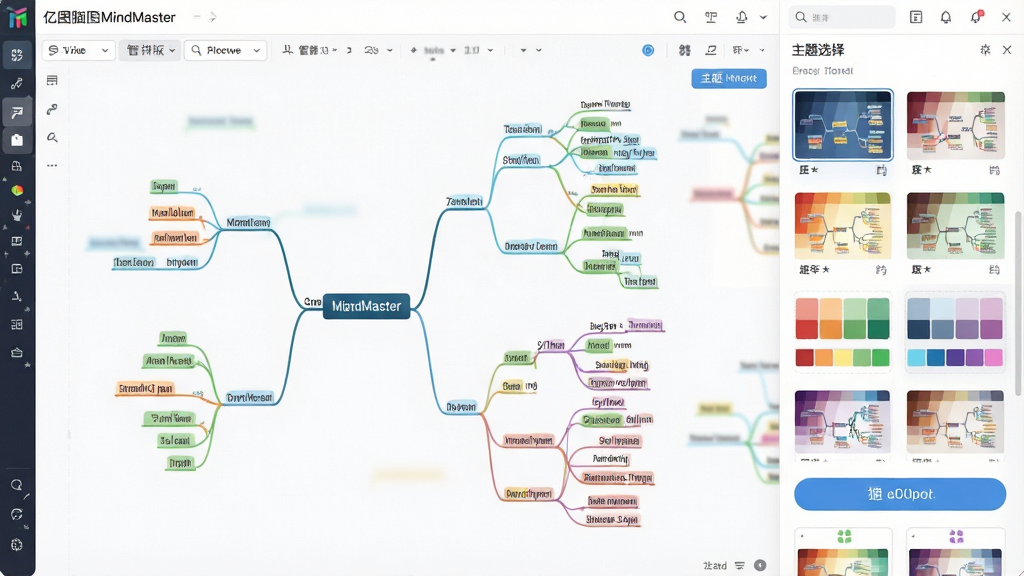Open the outline list icon beside the canvas
Image resolution: width=1024 pixels, height=576 pixels.
pos(52,80)
